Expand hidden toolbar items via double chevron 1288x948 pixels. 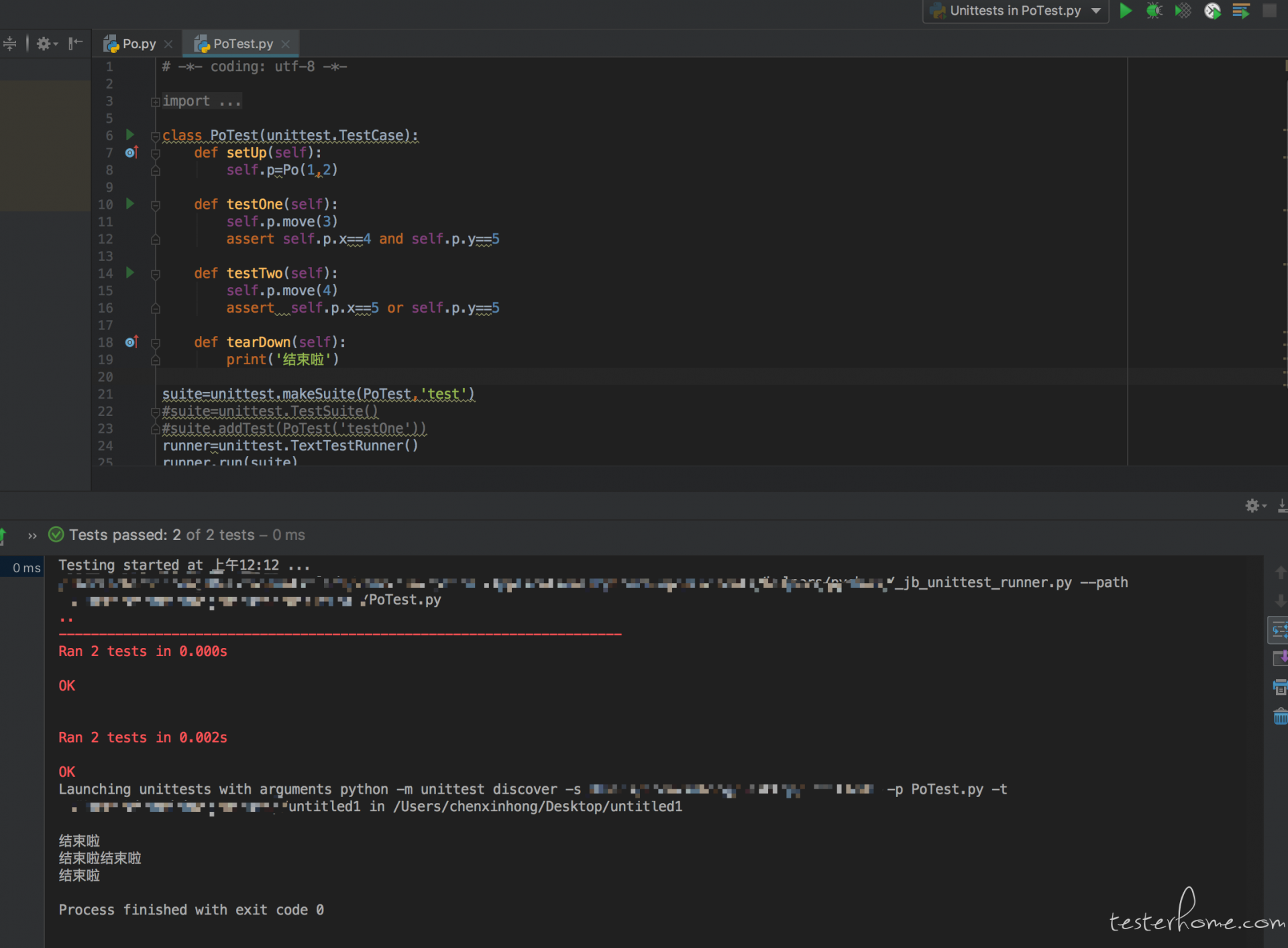click(x=32, y=535)
